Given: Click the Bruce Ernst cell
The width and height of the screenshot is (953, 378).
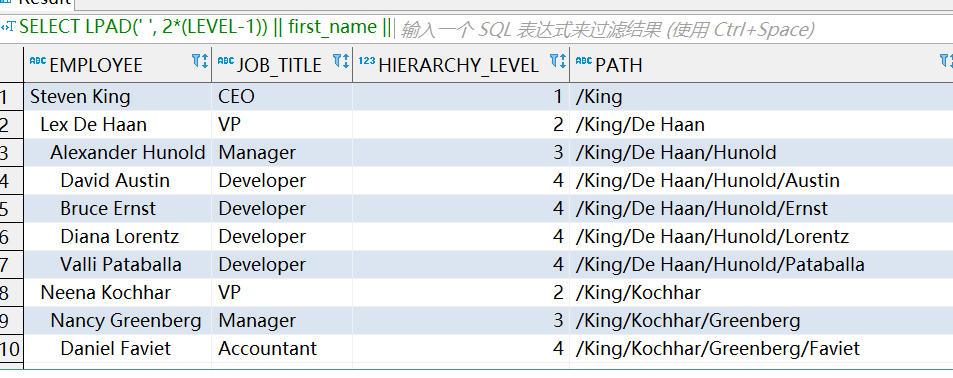Looking at the screenshot, I should (x=118, y=208).
